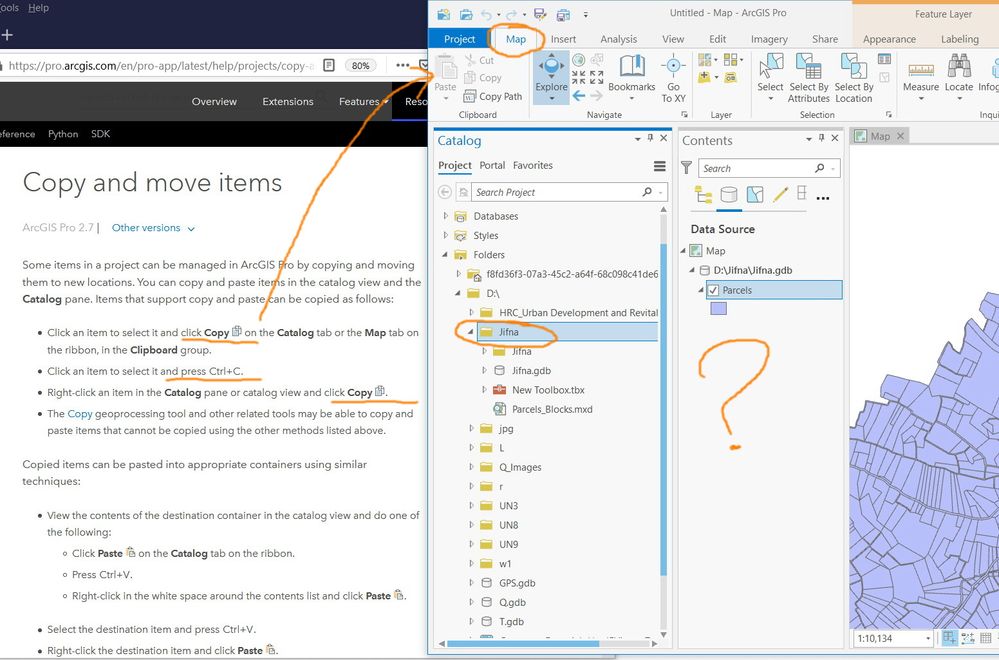Open the Help menu in browser window

click(x=38, y=8)
